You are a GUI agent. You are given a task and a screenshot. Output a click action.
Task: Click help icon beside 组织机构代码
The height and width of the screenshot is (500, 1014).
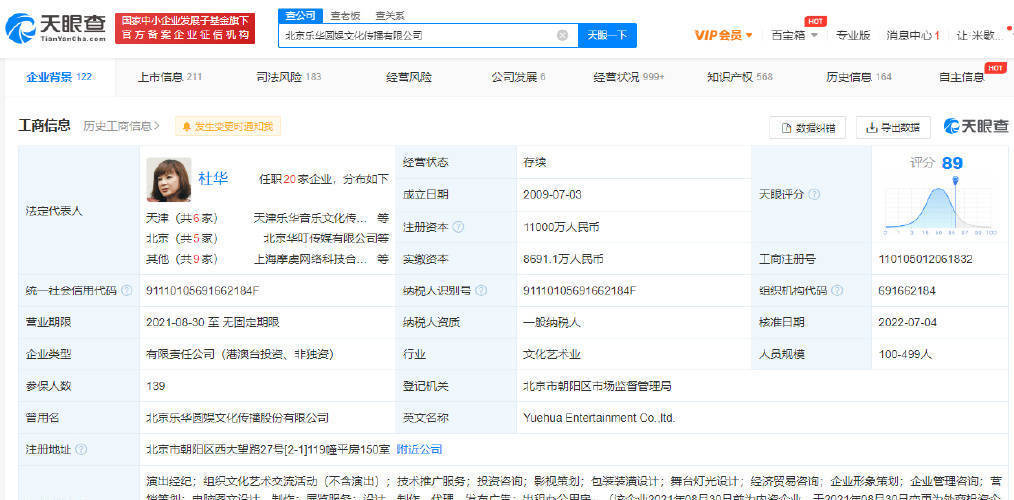(837, 290)
